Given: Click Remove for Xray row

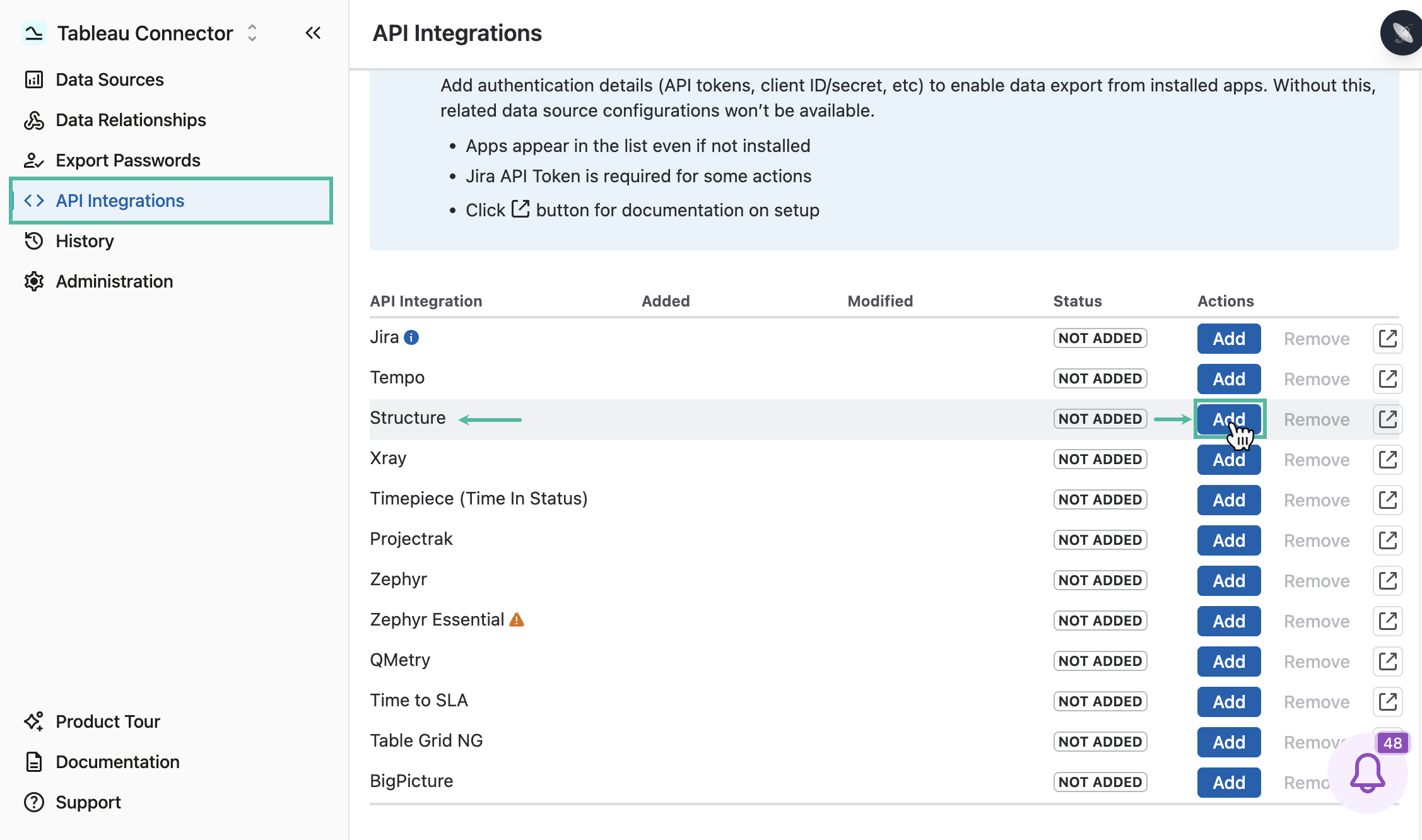Looking at the screenshot, I should [x=1317, y=460].
